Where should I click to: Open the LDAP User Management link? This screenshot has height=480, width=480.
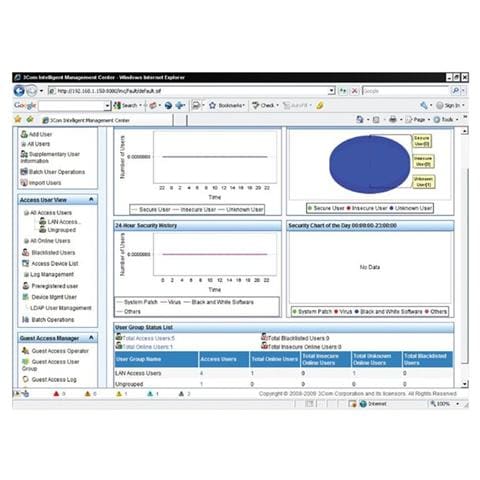(x=61, y=308)
